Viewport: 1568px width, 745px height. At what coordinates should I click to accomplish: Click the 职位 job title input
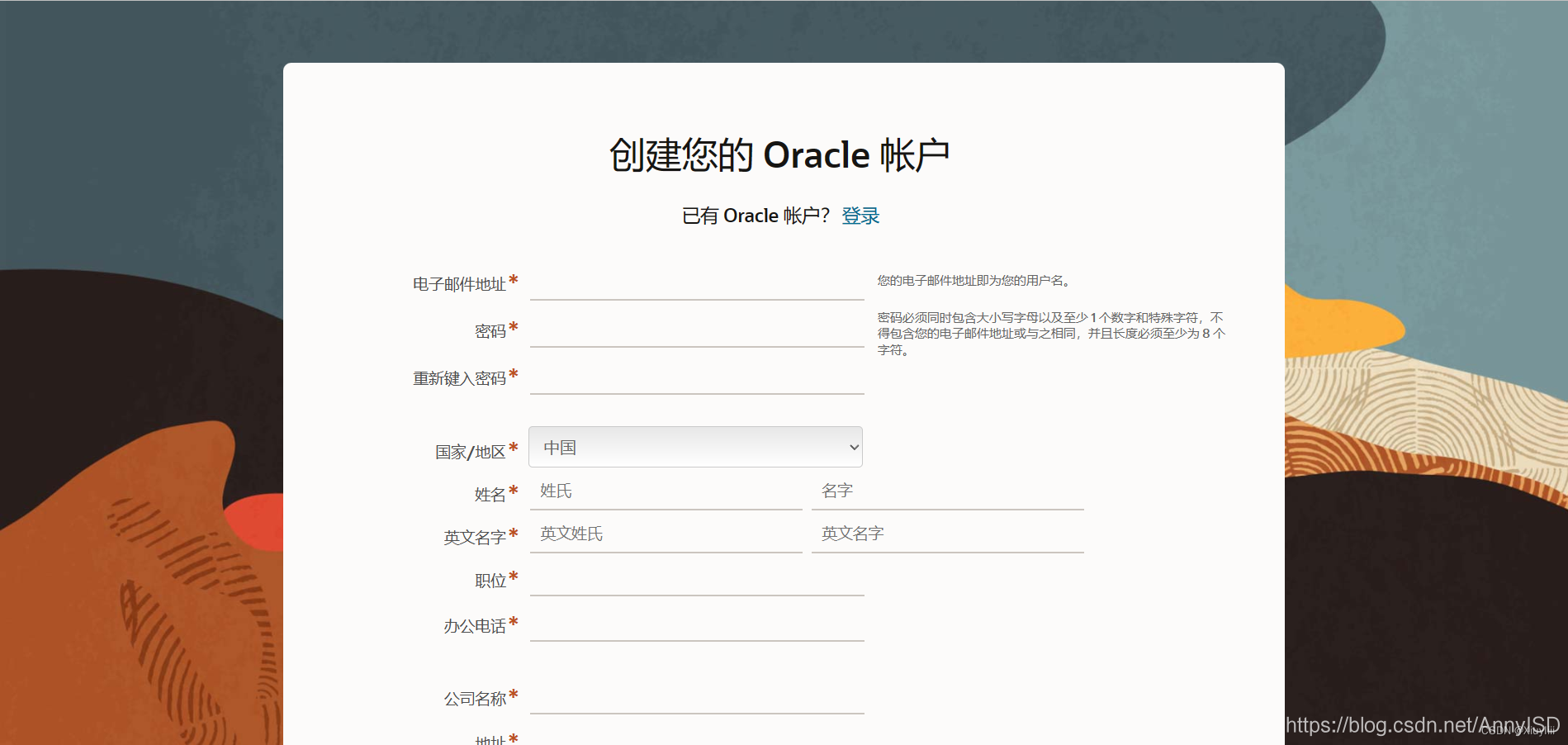(x=697, y=581)
